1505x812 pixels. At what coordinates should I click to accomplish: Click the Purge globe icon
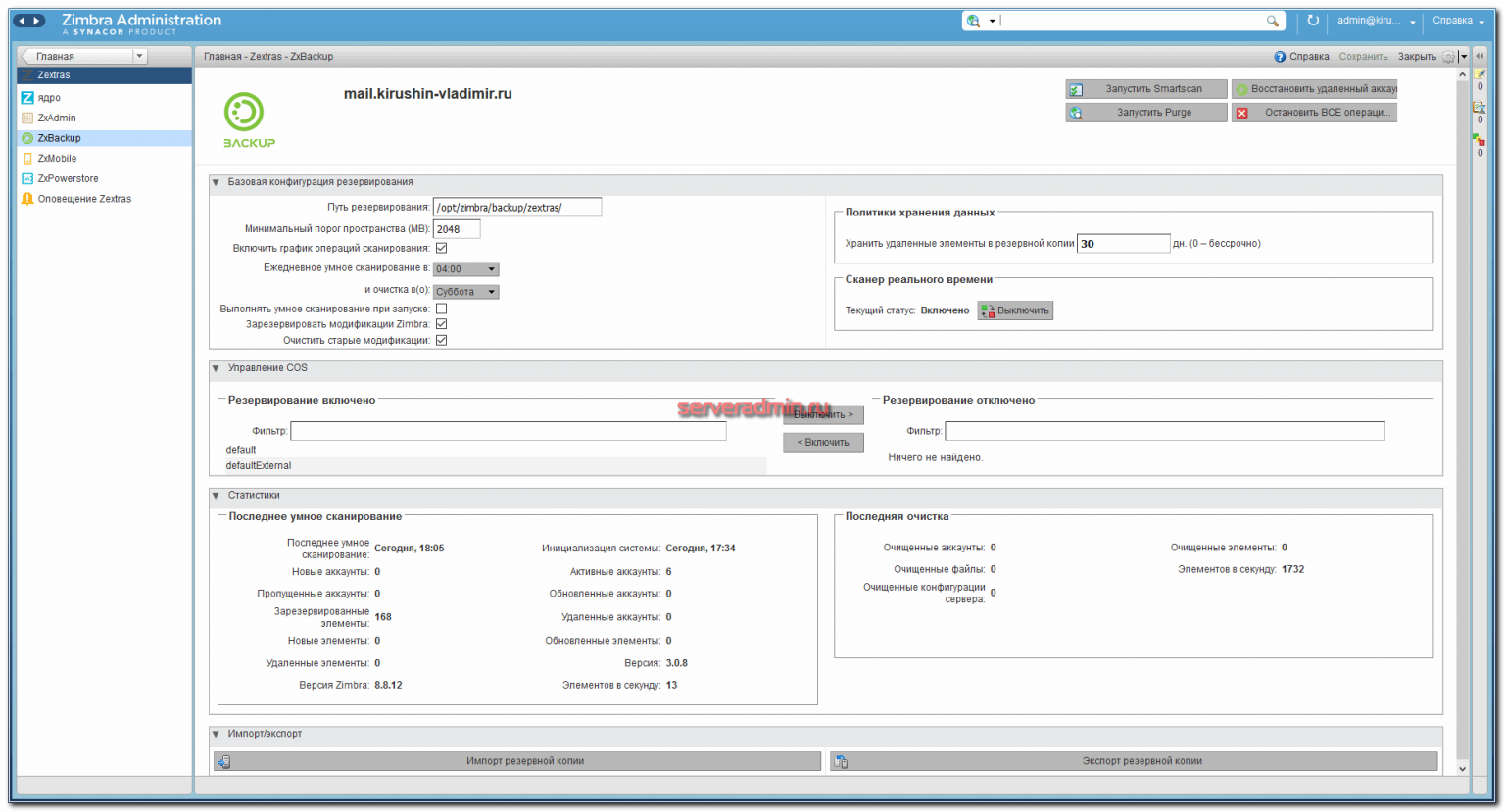(1076, 113)
